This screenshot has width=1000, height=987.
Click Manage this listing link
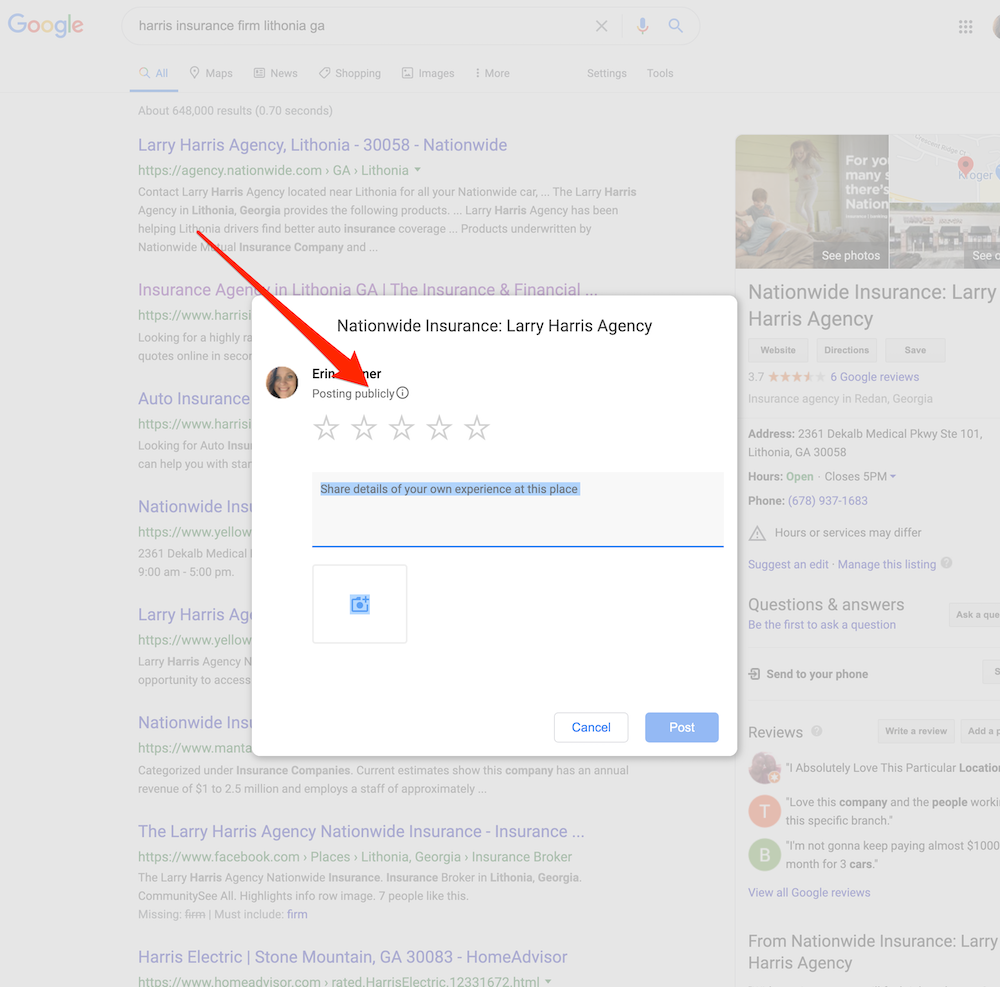[886, 564]
